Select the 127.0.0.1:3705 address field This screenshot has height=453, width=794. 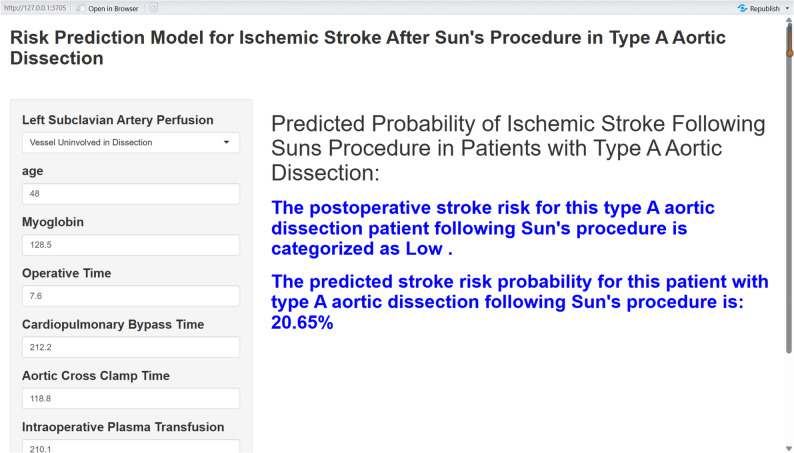[35, 8]
